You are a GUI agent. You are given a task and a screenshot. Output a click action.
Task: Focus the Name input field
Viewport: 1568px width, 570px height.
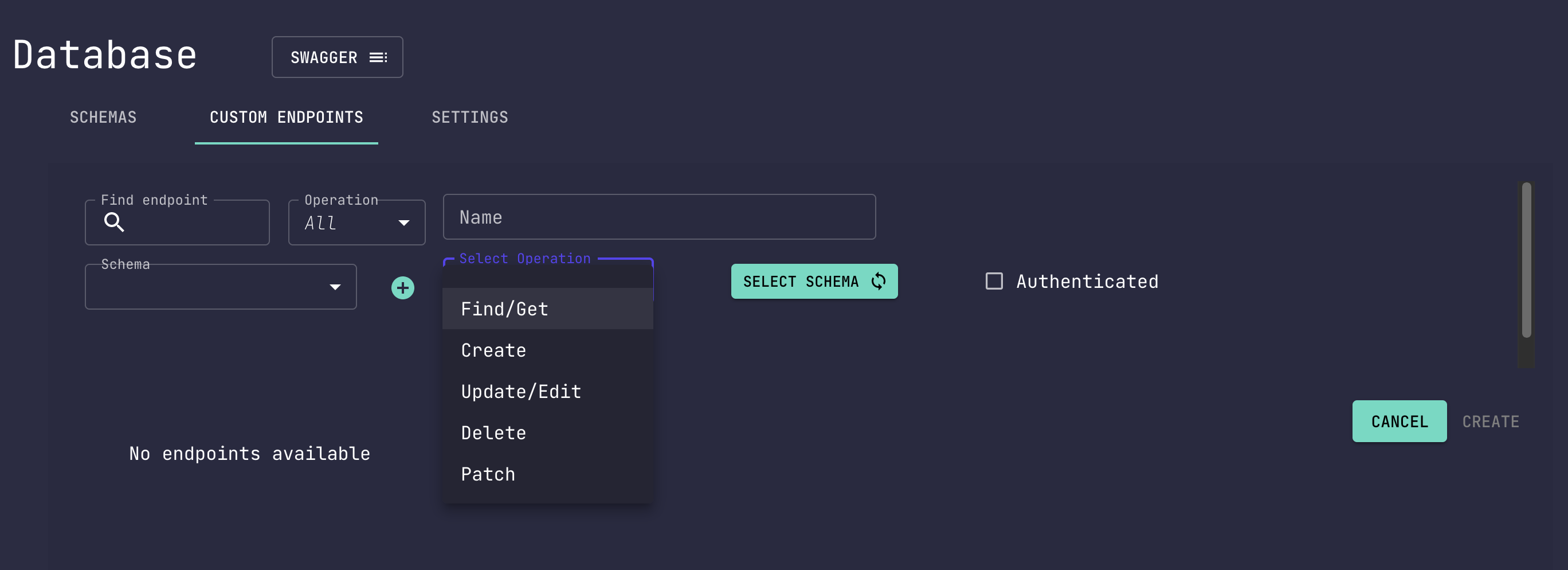(659, 217)
